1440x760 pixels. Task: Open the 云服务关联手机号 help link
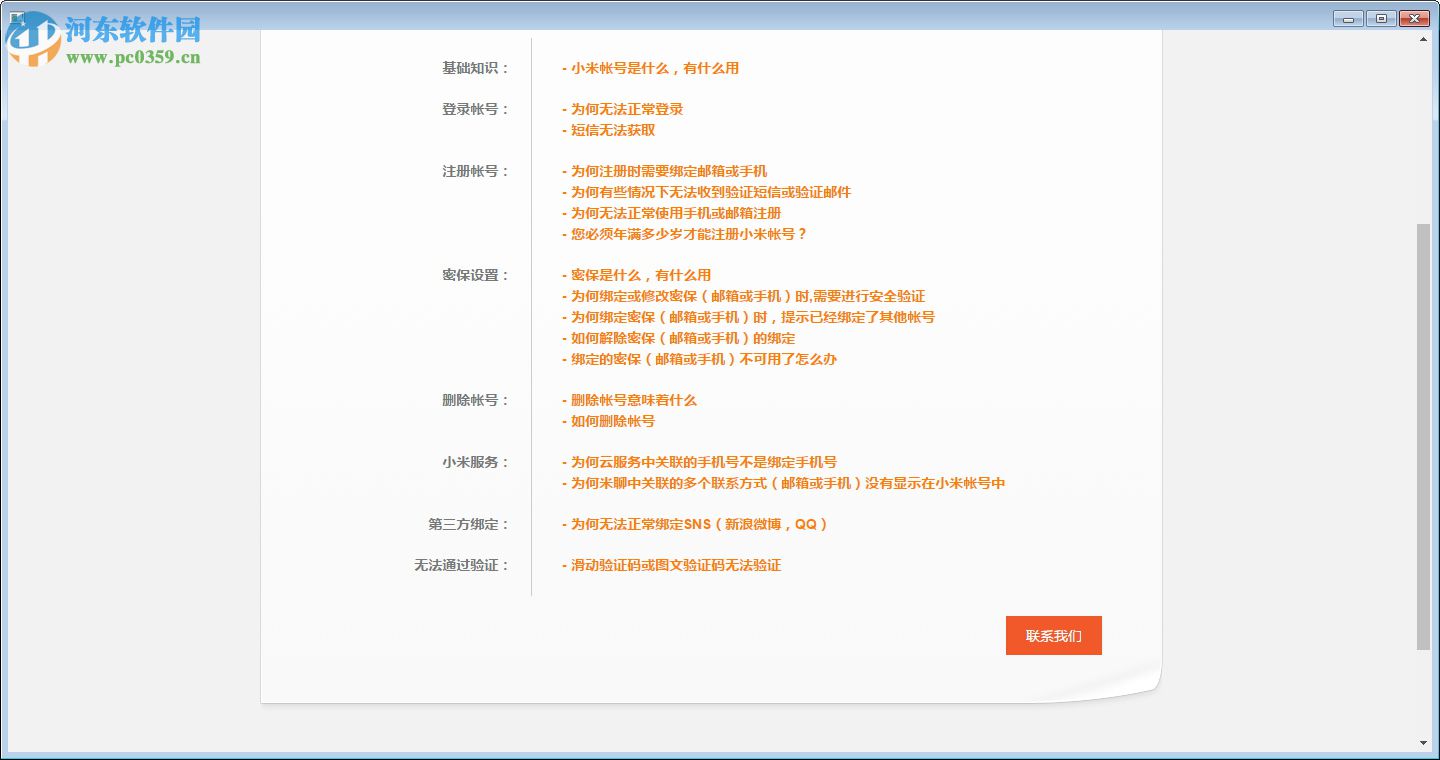point(701,462)
